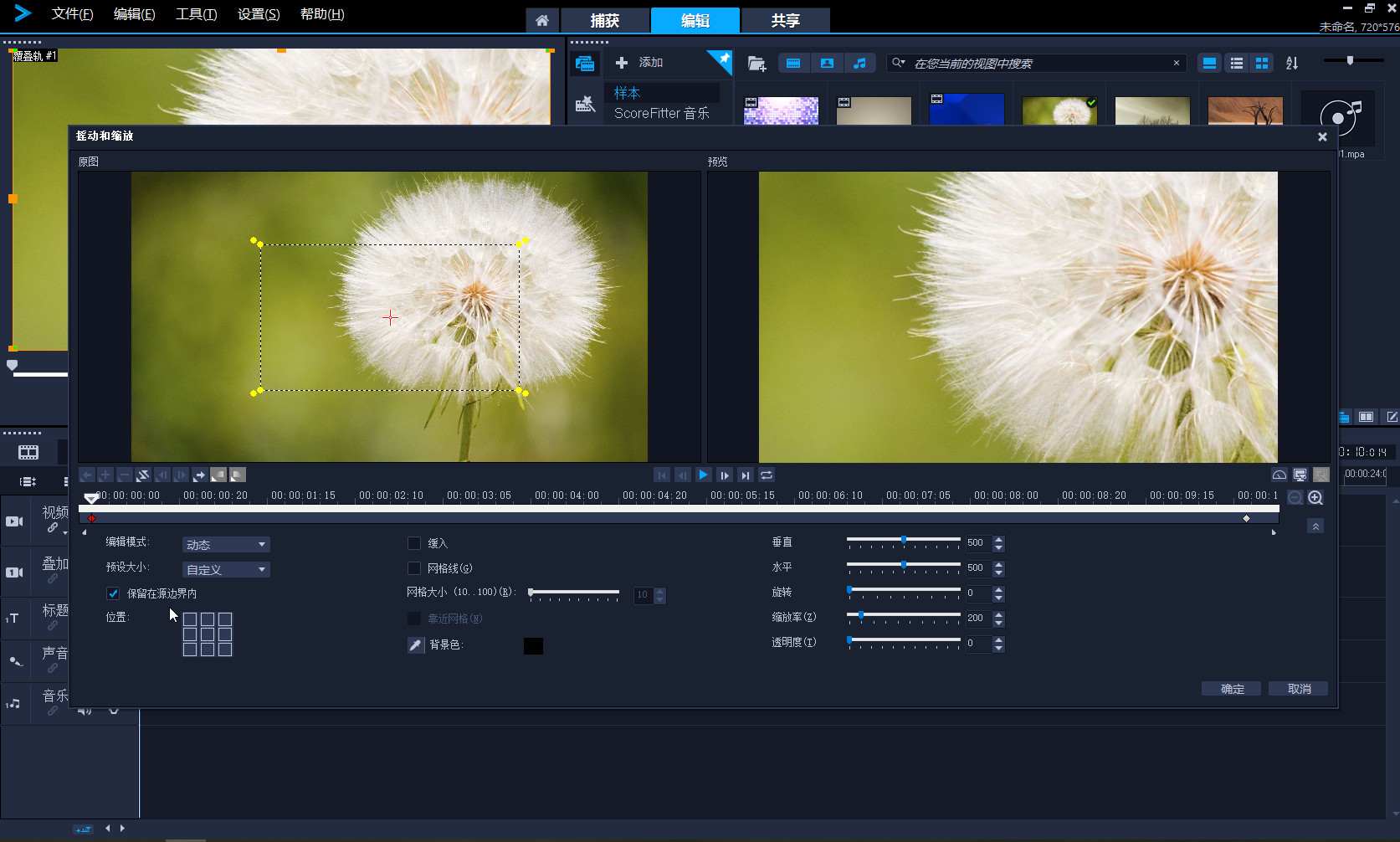
Task: Click the play button in Pan and Zoom dialog
Action: tap(704, 475)
